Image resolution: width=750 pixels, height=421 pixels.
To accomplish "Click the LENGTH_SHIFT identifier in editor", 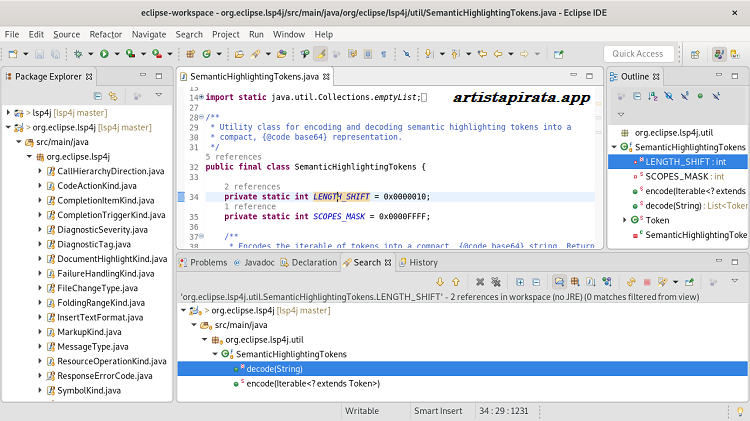I will click(342, 197).
